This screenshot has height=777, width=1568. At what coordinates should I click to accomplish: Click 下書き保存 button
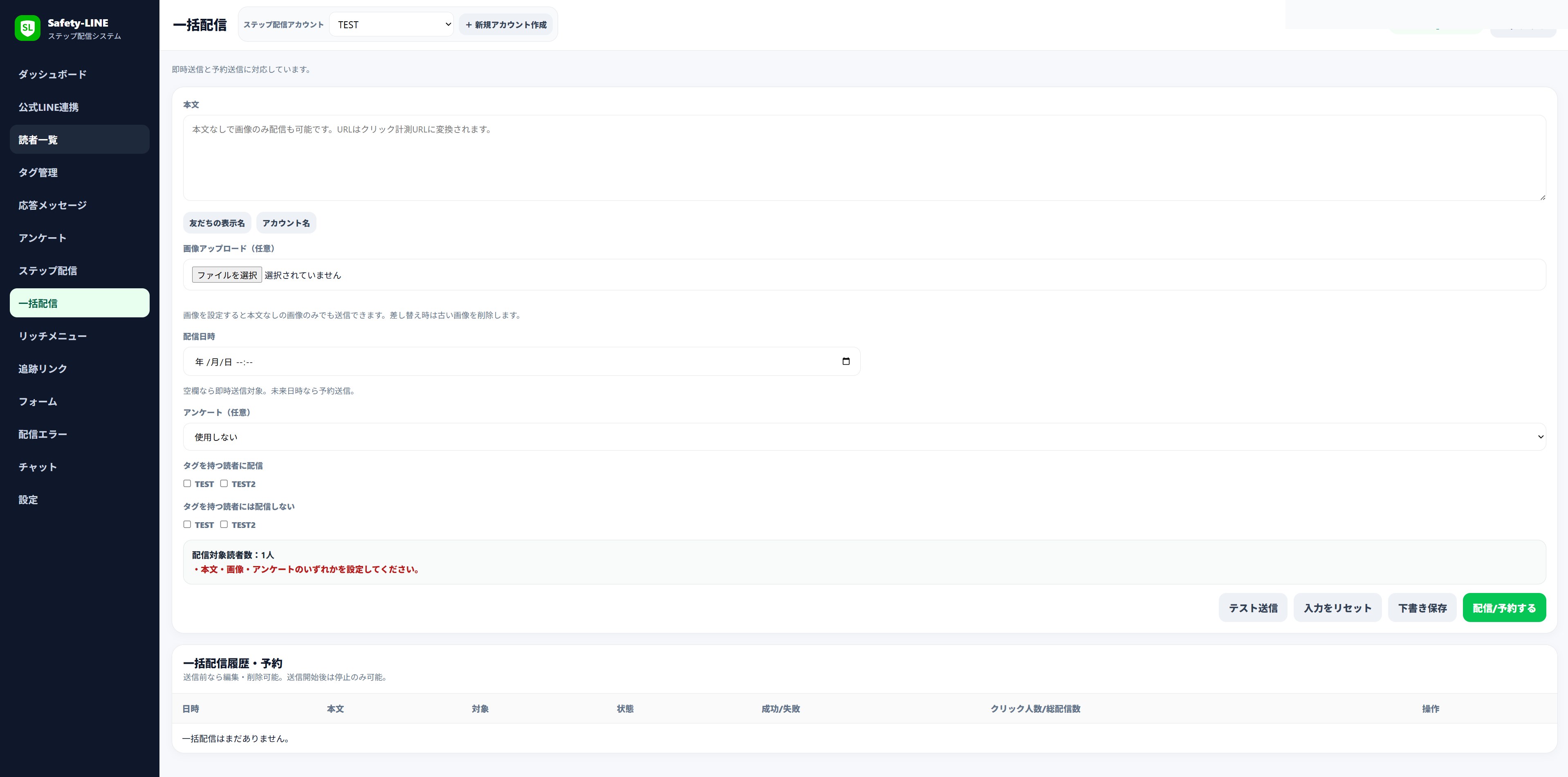(x=1422, y=608)
